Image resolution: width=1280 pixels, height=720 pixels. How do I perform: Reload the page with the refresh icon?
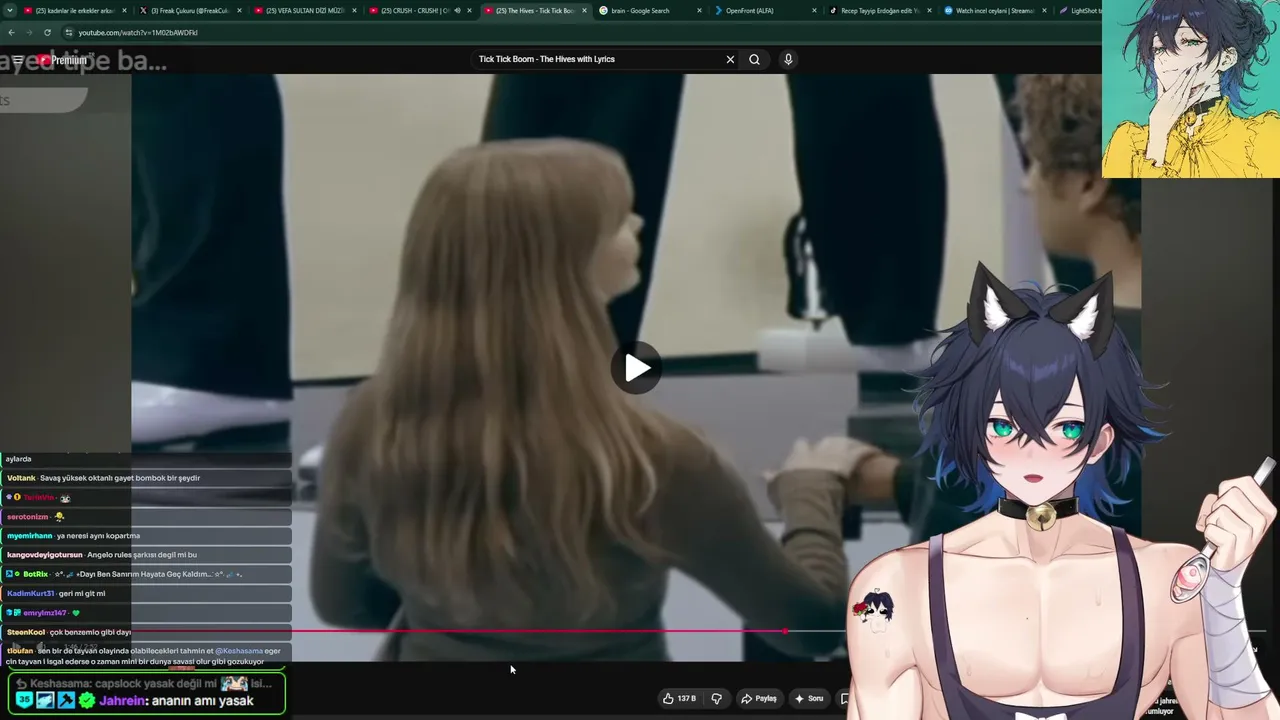(47, 32)
